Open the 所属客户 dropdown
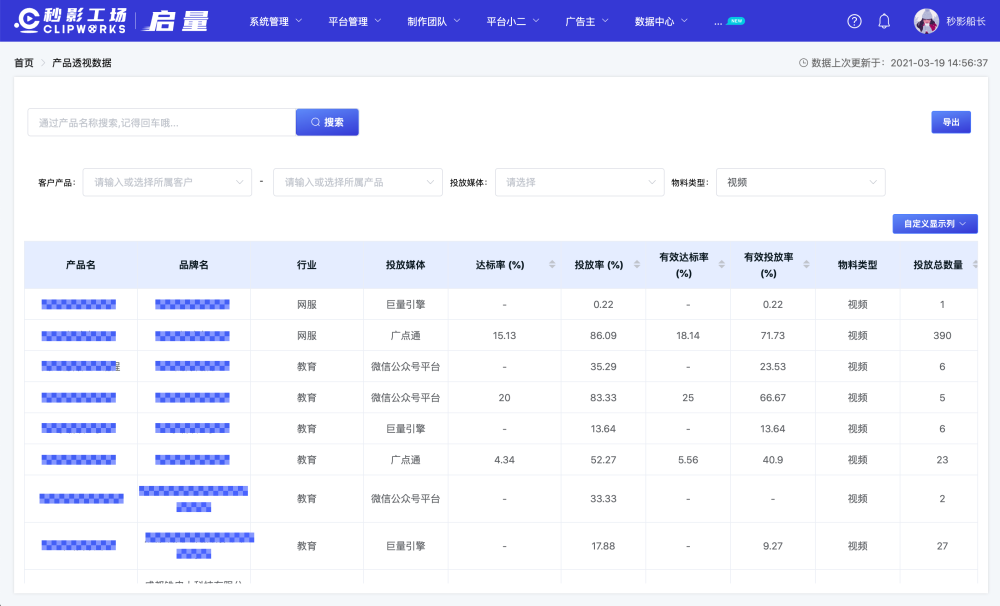This screenshot has width=1000, height=606. click(167, 182)
